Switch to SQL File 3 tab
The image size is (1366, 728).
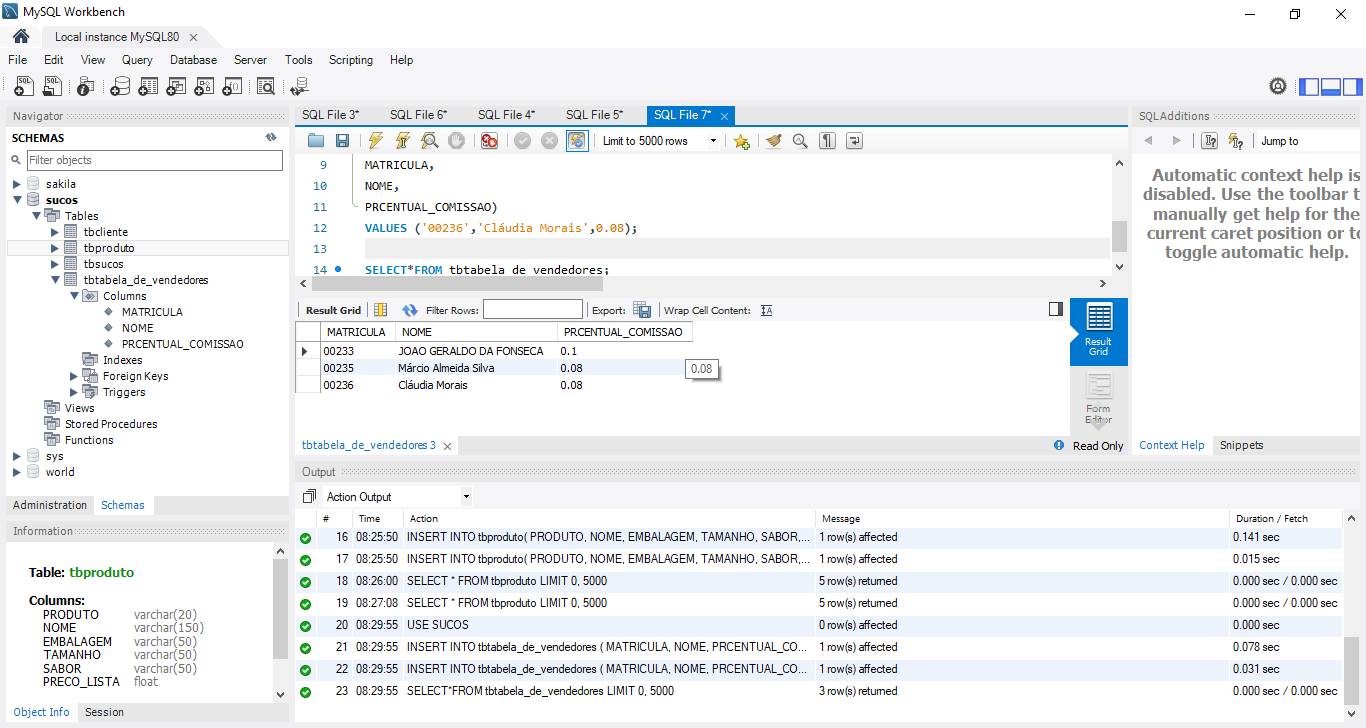[330, 115]
